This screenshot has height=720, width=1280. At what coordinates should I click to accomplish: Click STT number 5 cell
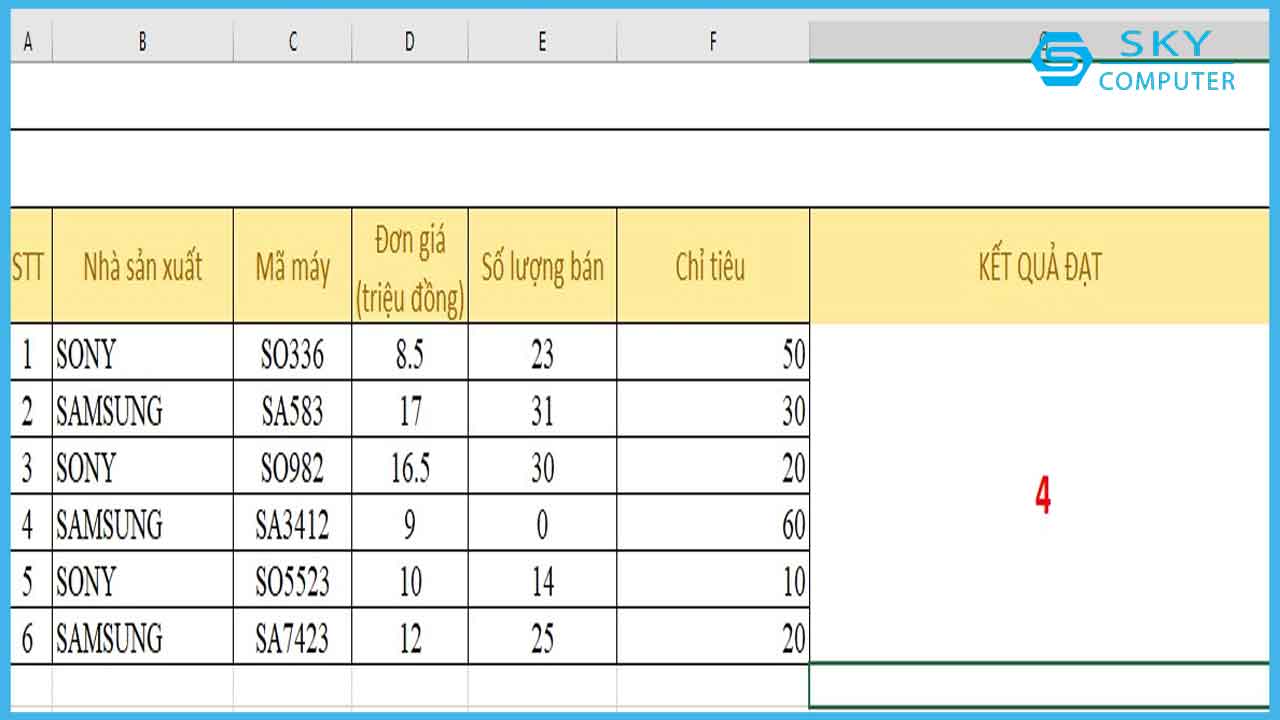pyautogui.click(x=31, y=580)
